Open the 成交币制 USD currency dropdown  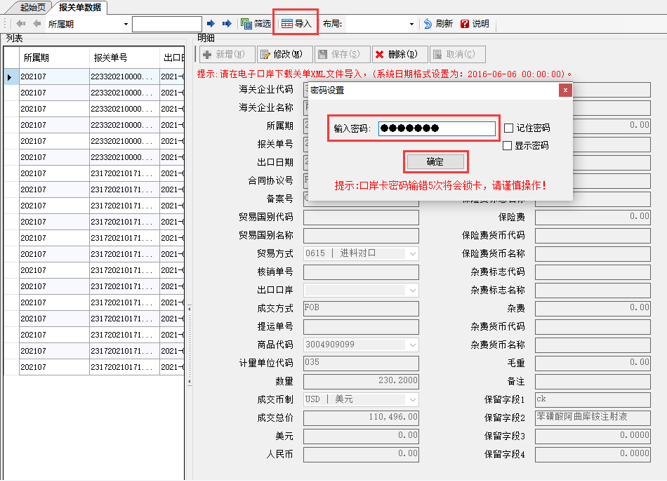[x=412, y=399]
